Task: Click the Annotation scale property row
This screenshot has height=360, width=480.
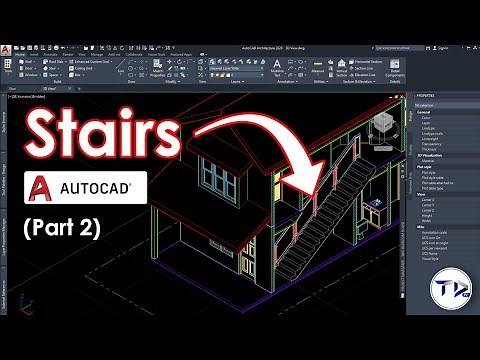Action: 447,233
